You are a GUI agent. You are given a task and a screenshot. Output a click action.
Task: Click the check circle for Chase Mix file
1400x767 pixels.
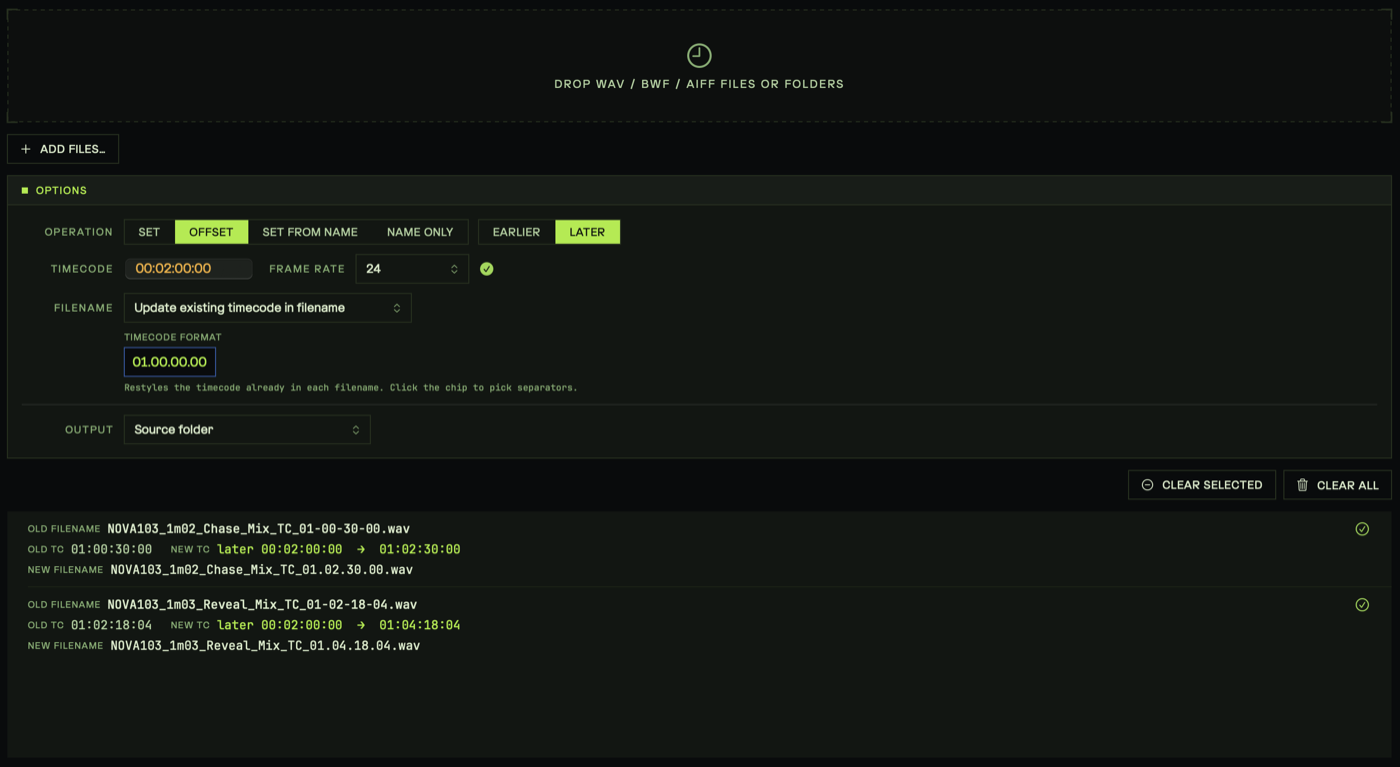pyautogui.click(x=1362, y=529)
